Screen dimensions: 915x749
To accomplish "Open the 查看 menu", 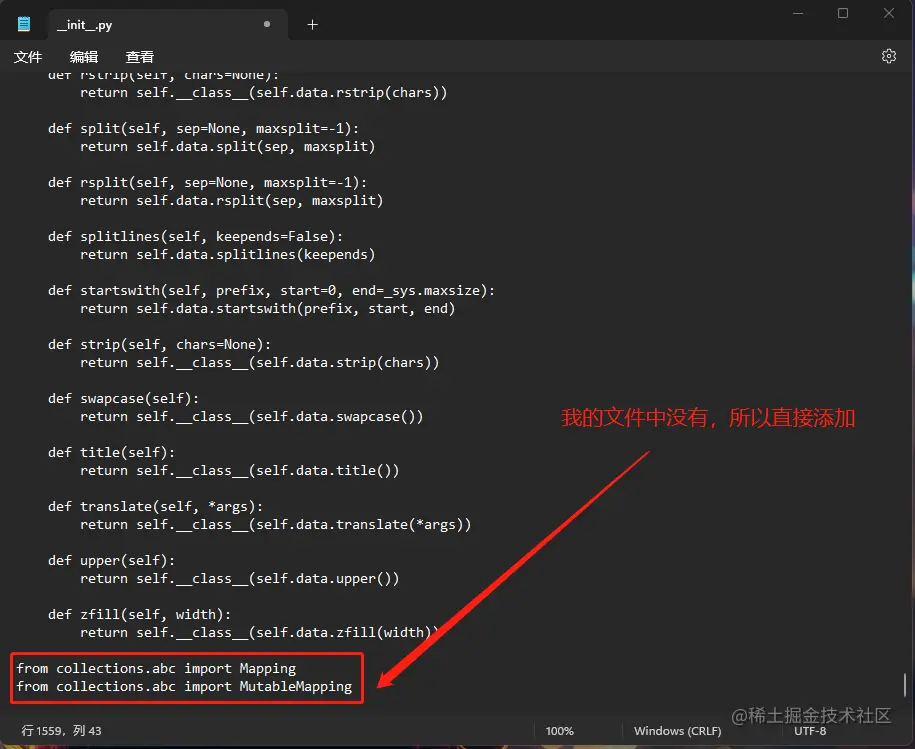I will 139,57.
